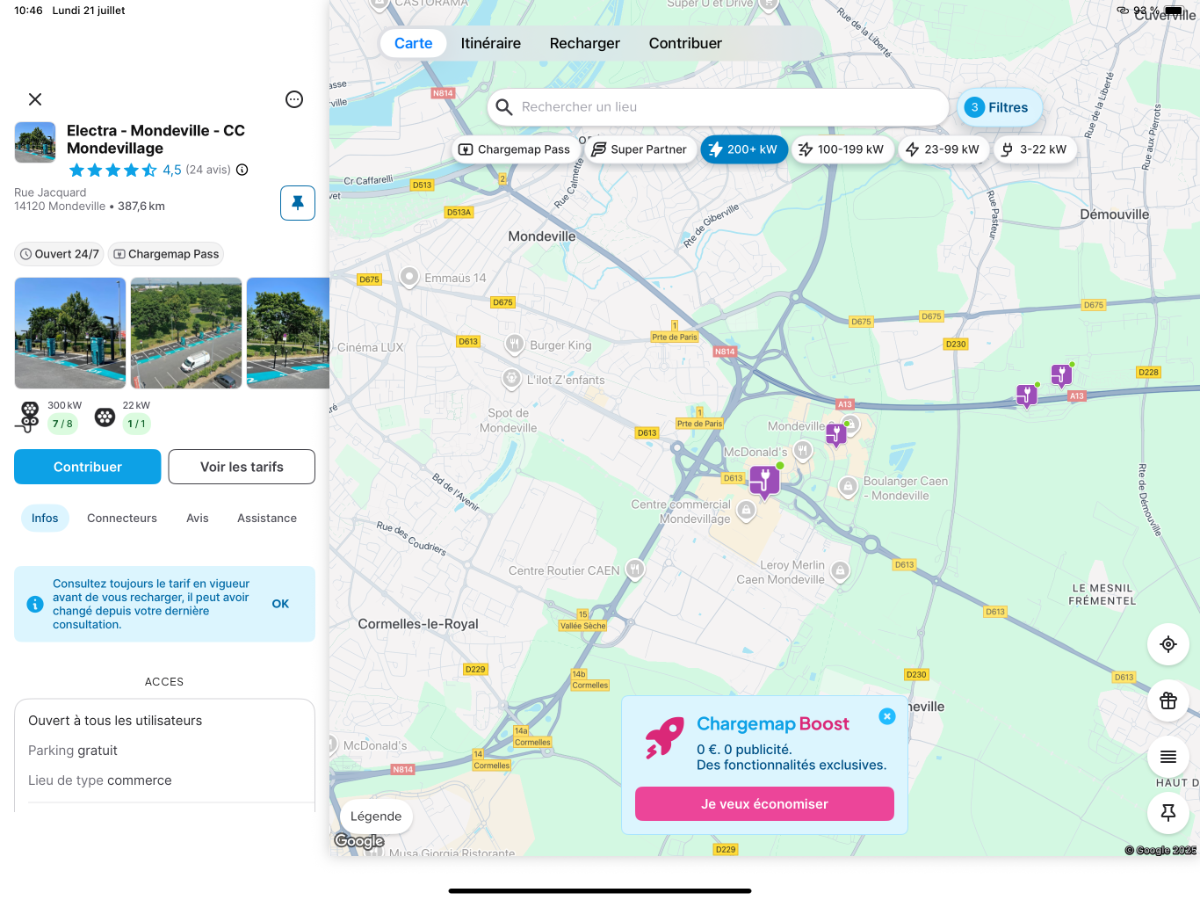
Task: Tap the Chargemap Pass badge under the address
Action: 165,254
